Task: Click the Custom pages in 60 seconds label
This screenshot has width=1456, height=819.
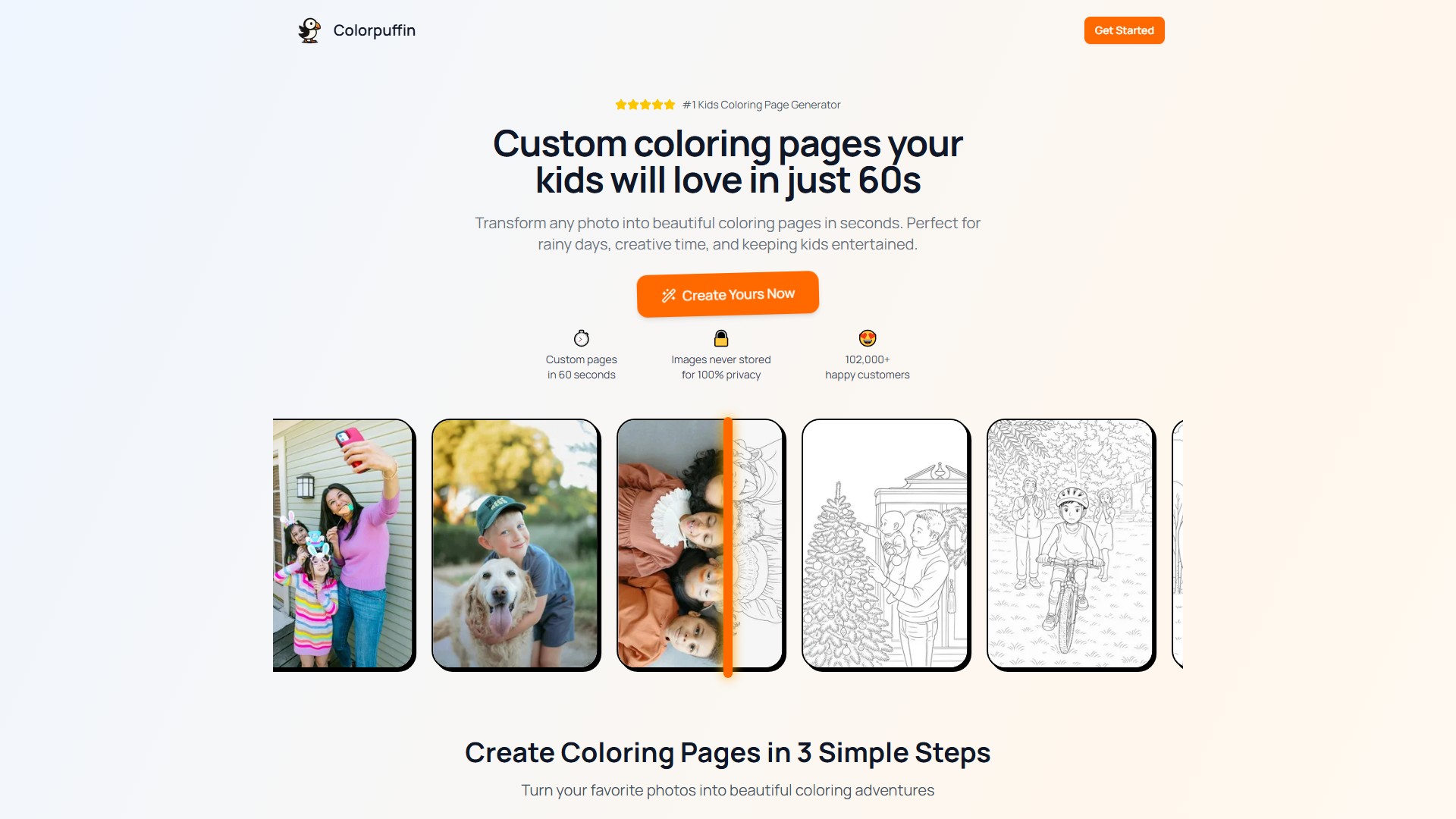Action: [x=582, y=367]
